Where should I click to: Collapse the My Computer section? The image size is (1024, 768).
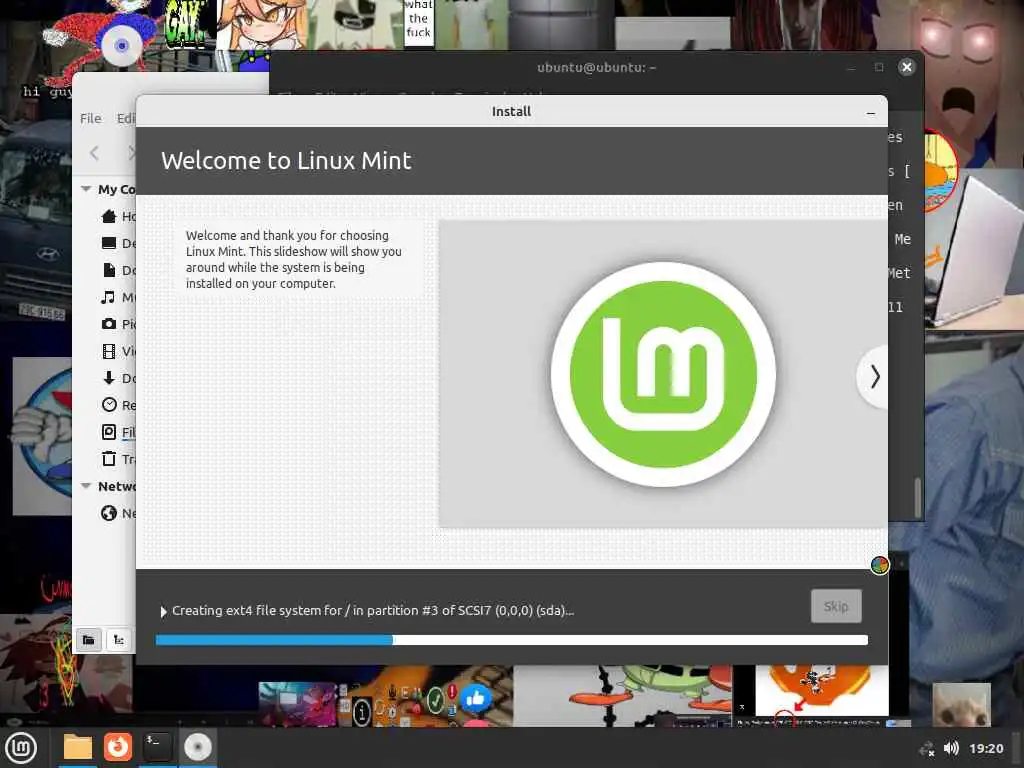pos(86,189)
